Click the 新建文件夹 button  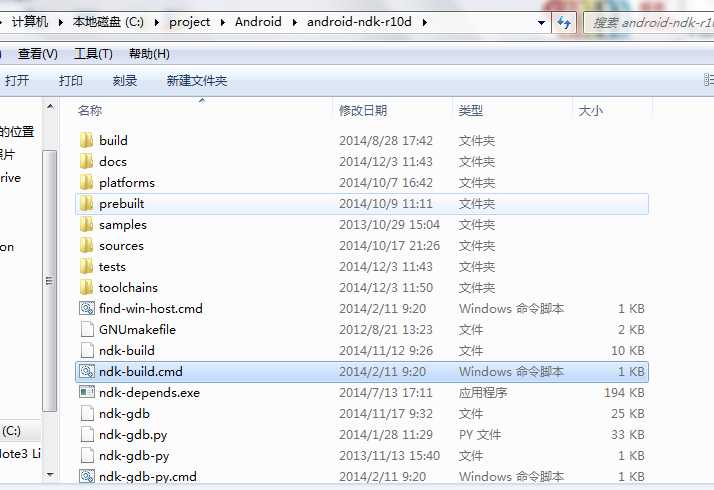(x=197, y=81)
